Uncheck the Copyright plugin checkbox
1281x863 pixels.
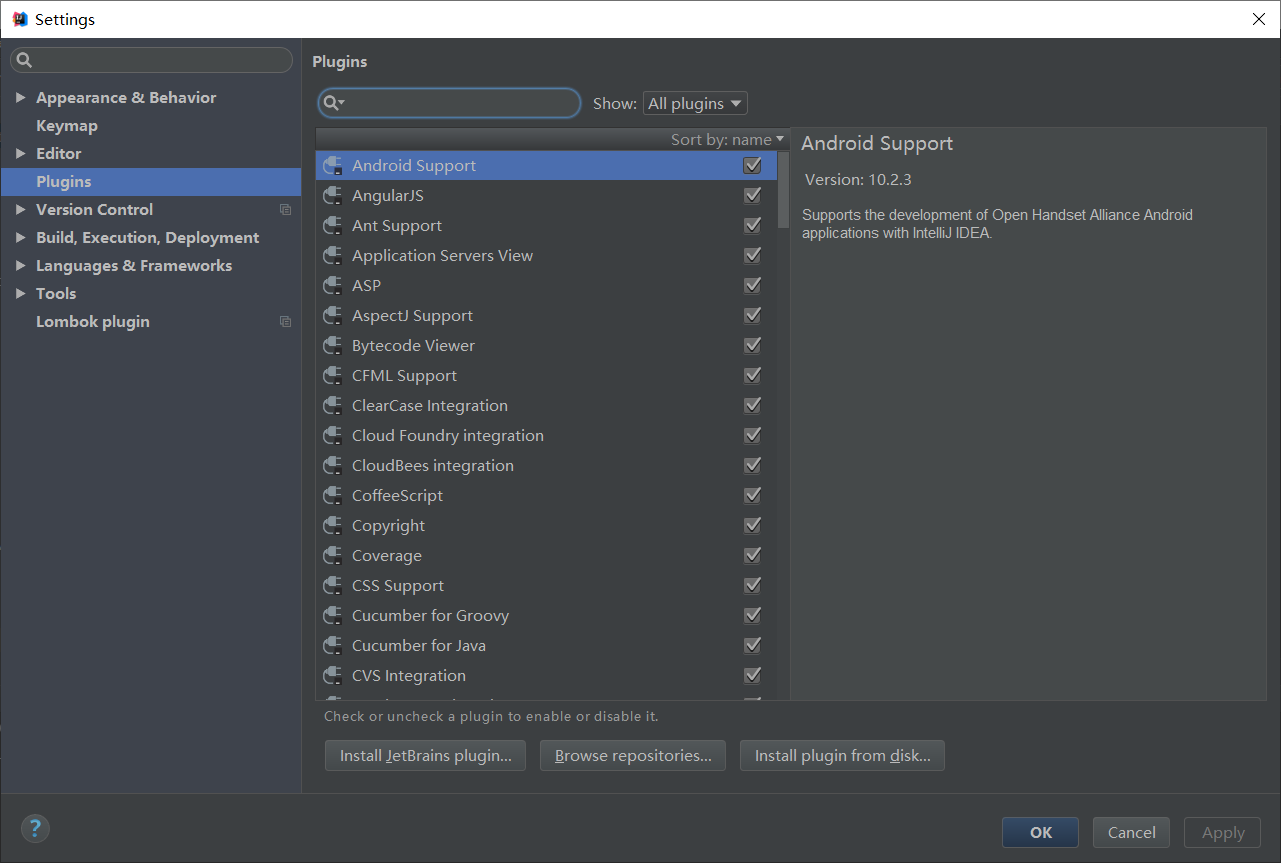pos(753,526)
